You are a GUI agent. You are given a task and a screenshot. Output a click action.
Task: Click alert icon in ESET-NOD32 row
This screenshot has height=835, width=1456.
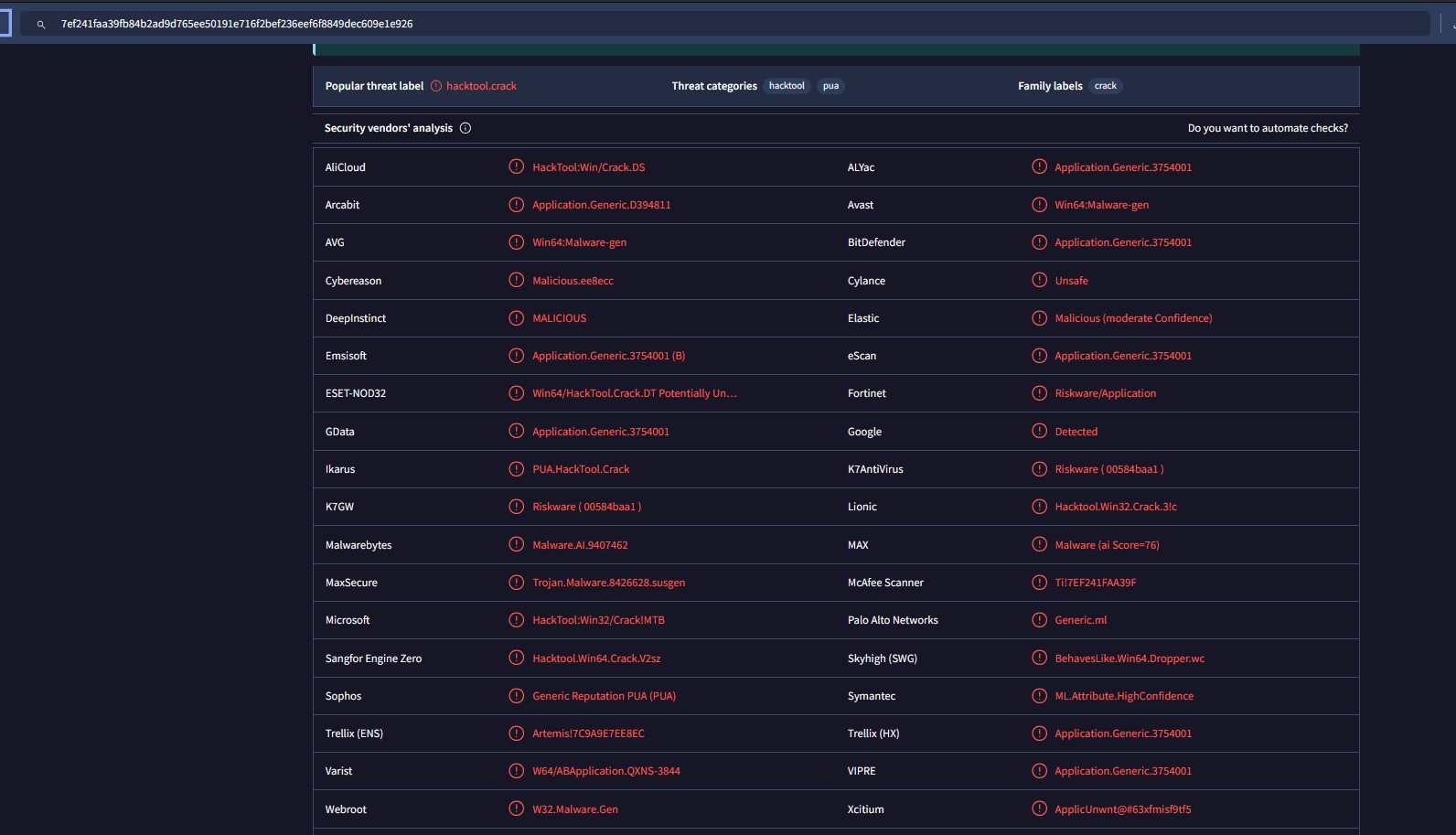(517, 393)
